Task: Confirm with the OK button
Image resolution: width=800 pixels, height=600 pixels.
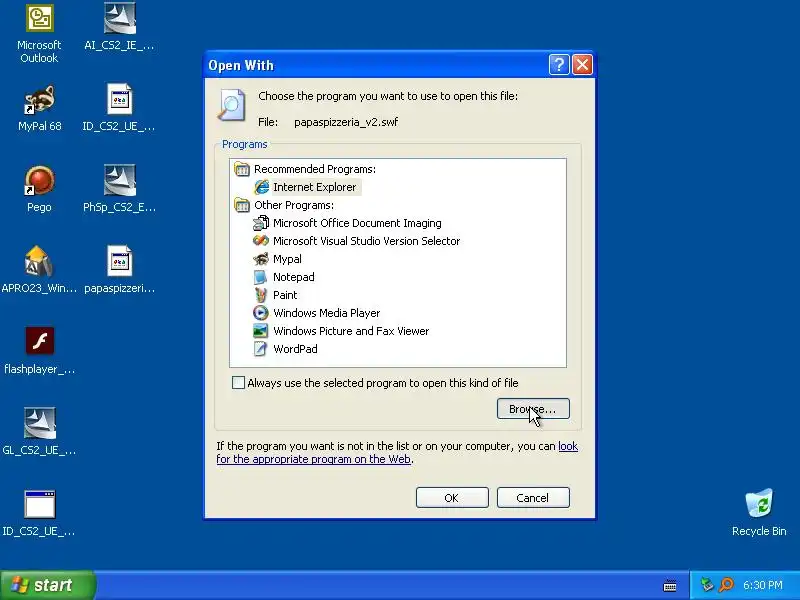Action: [452, 497]
